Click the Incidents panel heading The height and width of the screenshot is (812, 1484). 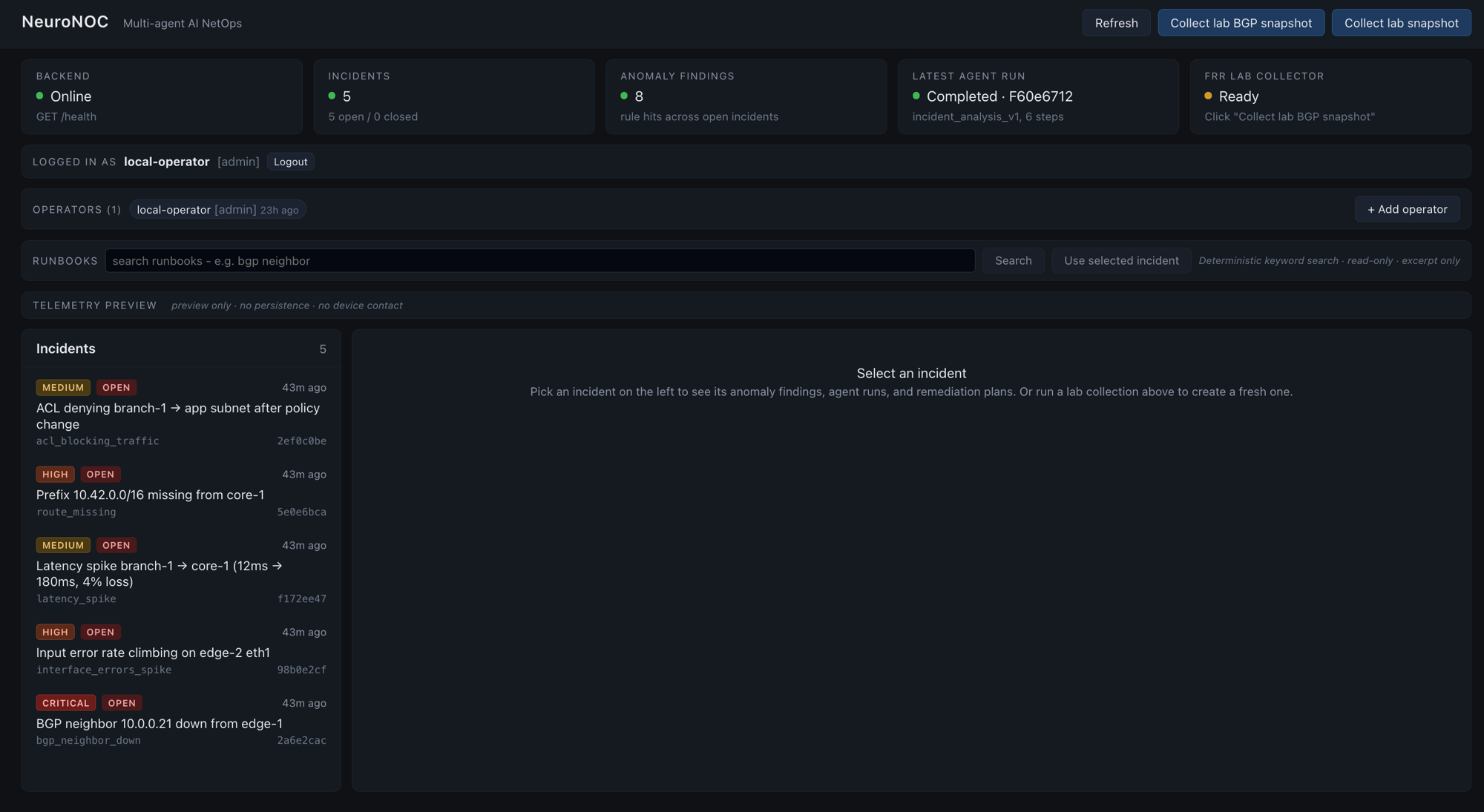(66, 349)
